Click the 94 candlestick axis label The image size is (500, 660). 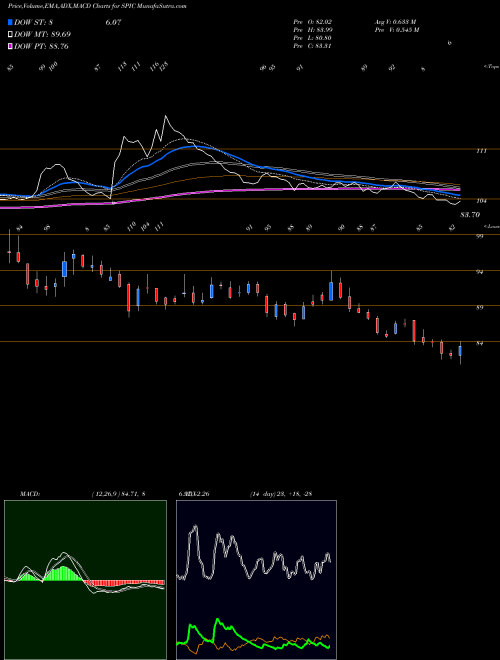[479, 272]
